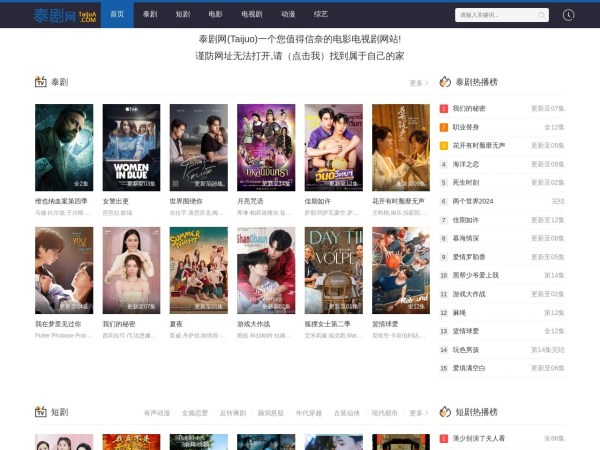
Task: Open the 短剧 navigation tab
Action: click(x=183, y=15)
